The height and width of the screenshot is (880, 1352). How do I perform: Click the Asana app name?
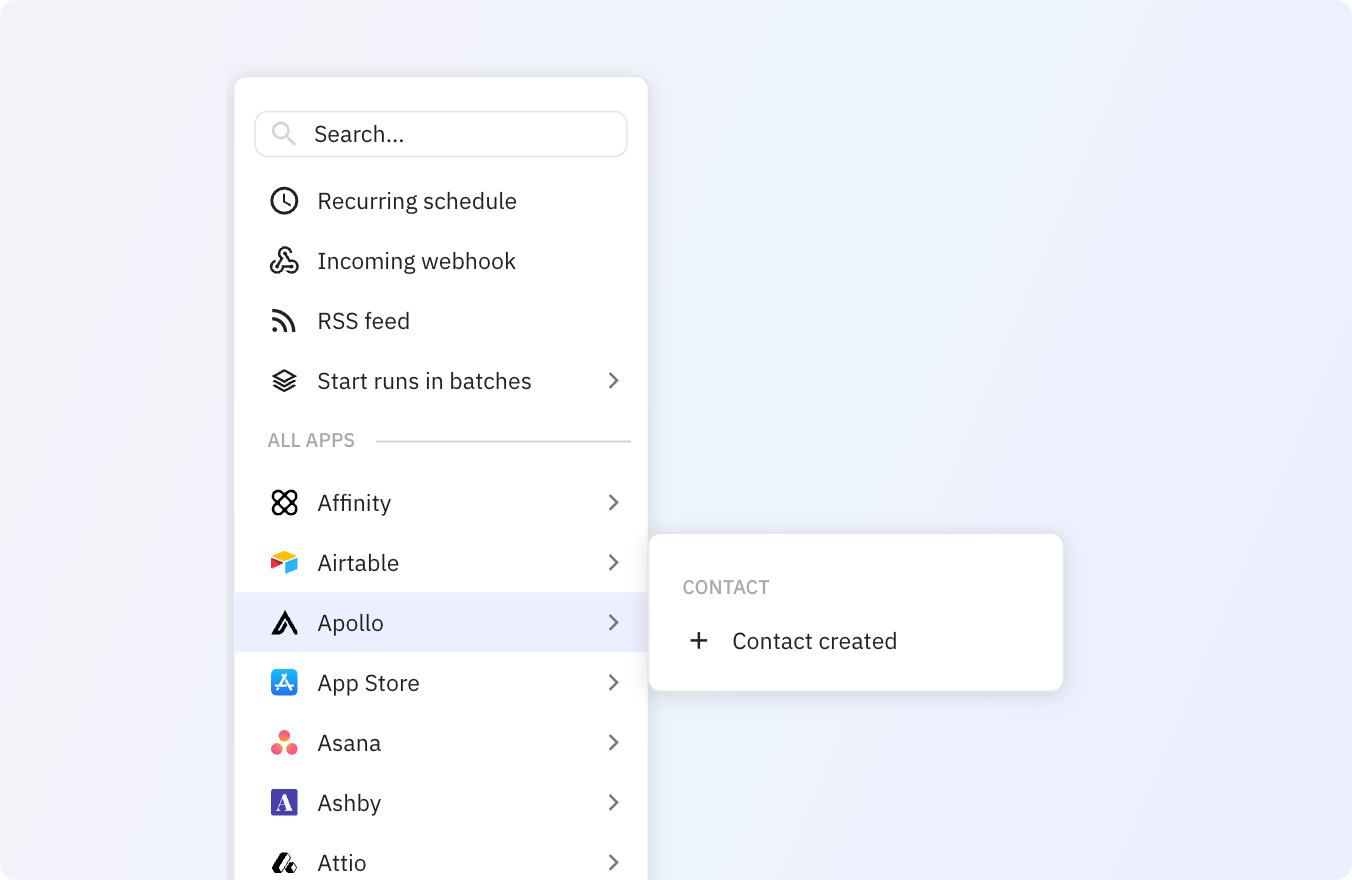349,743
